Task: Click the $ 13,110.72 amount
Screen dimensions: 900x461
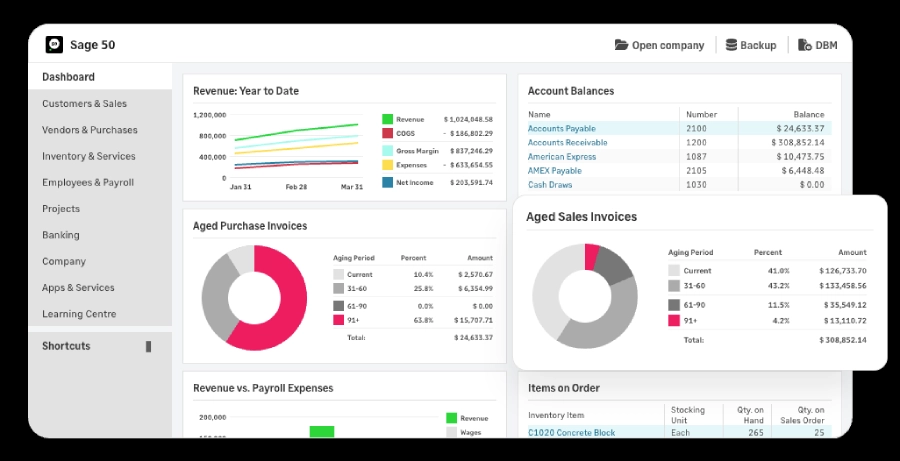Action: [x=845, y=320]
